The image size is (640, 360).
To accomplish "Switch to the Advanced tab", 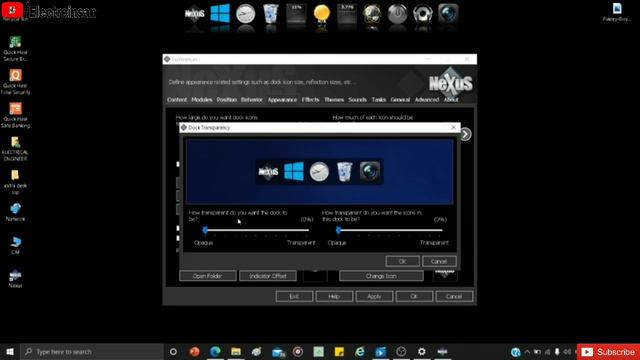I will [x=427, y=100].
